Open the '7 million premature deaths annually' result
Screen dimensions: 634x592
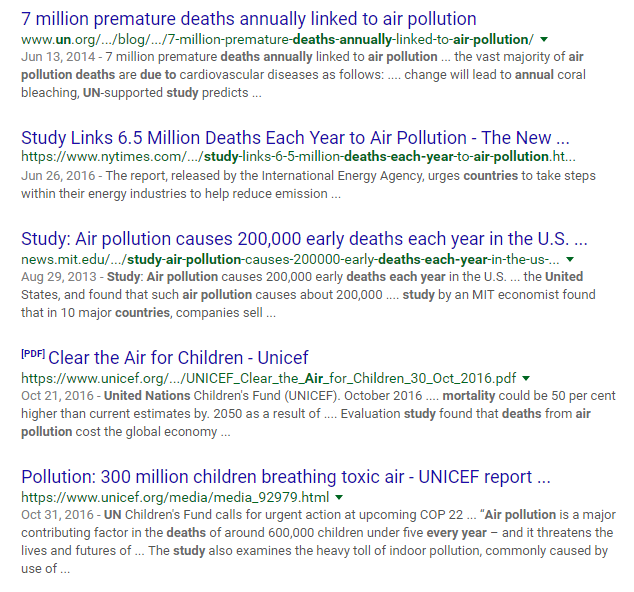click(248, 19)
